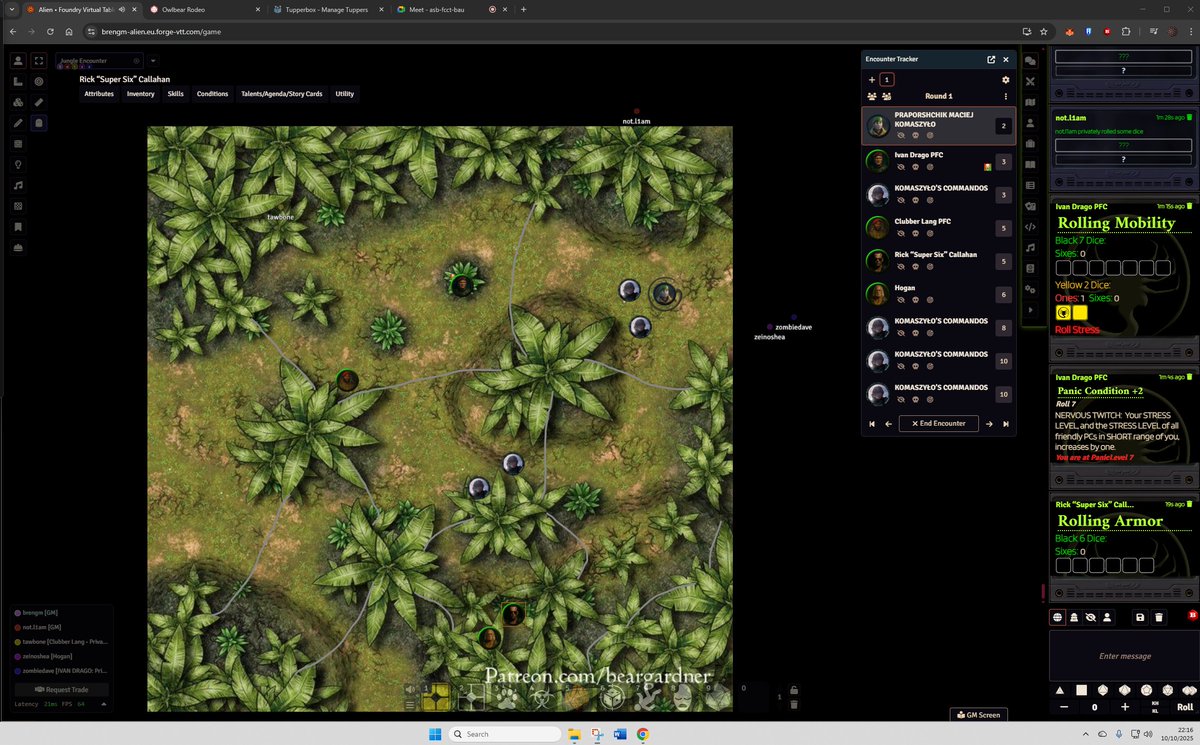Ping Clubber Lang PFC combatant token
Screen dimensions: 1200x745
click(x=929, y=235)
